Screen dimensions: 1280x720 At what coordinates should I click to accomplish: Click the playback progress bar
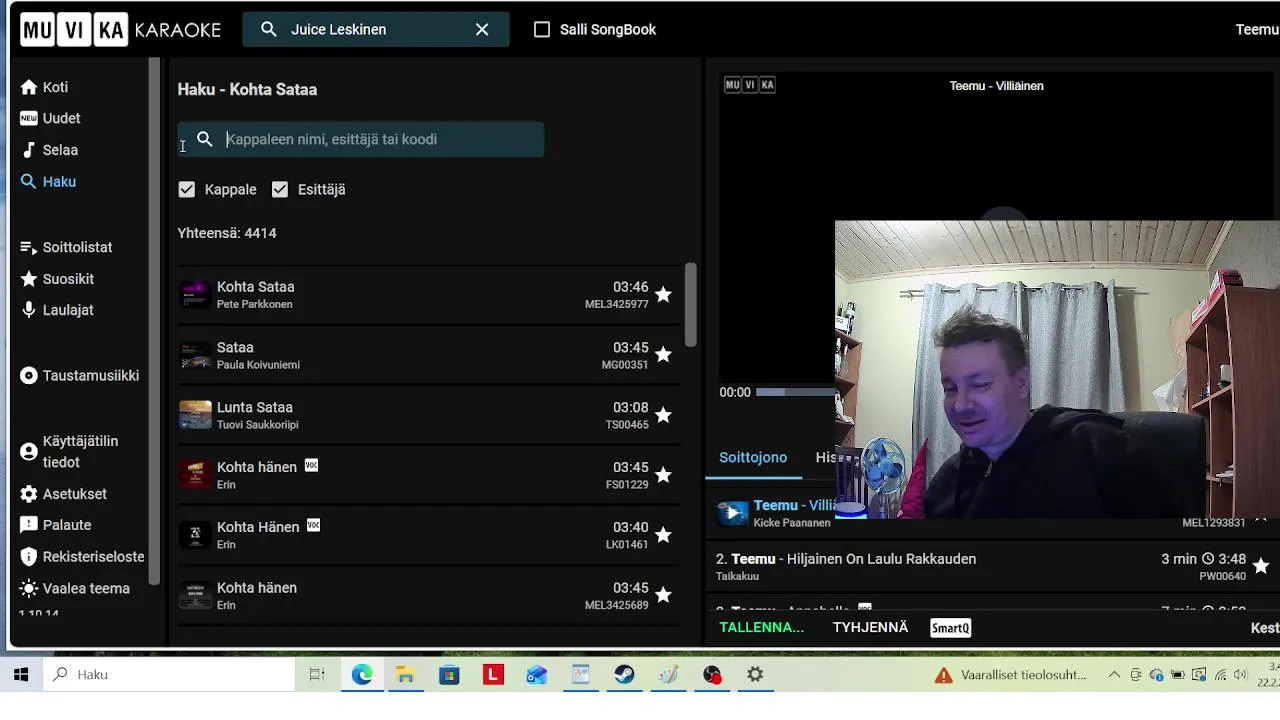coord(795,392)
